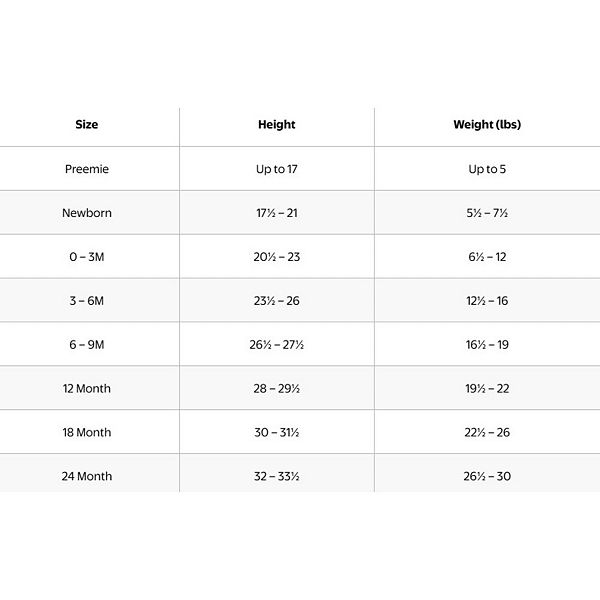Click the Size column header
The width and height of the screenshot is (600, 600).
point(87,125)
